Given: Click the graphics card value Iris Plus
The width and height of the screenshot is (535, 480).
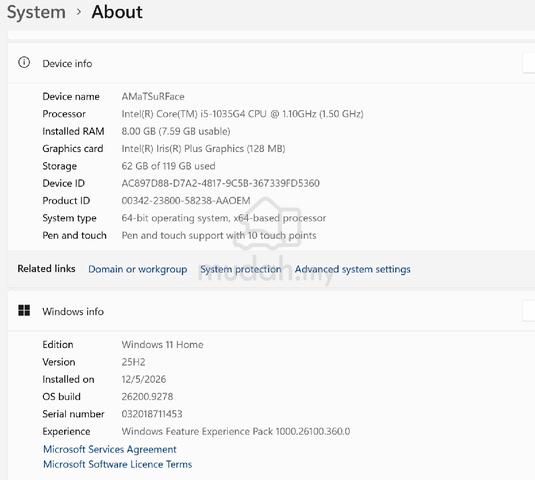Looking at the screenshot, I should pos(203,149).
